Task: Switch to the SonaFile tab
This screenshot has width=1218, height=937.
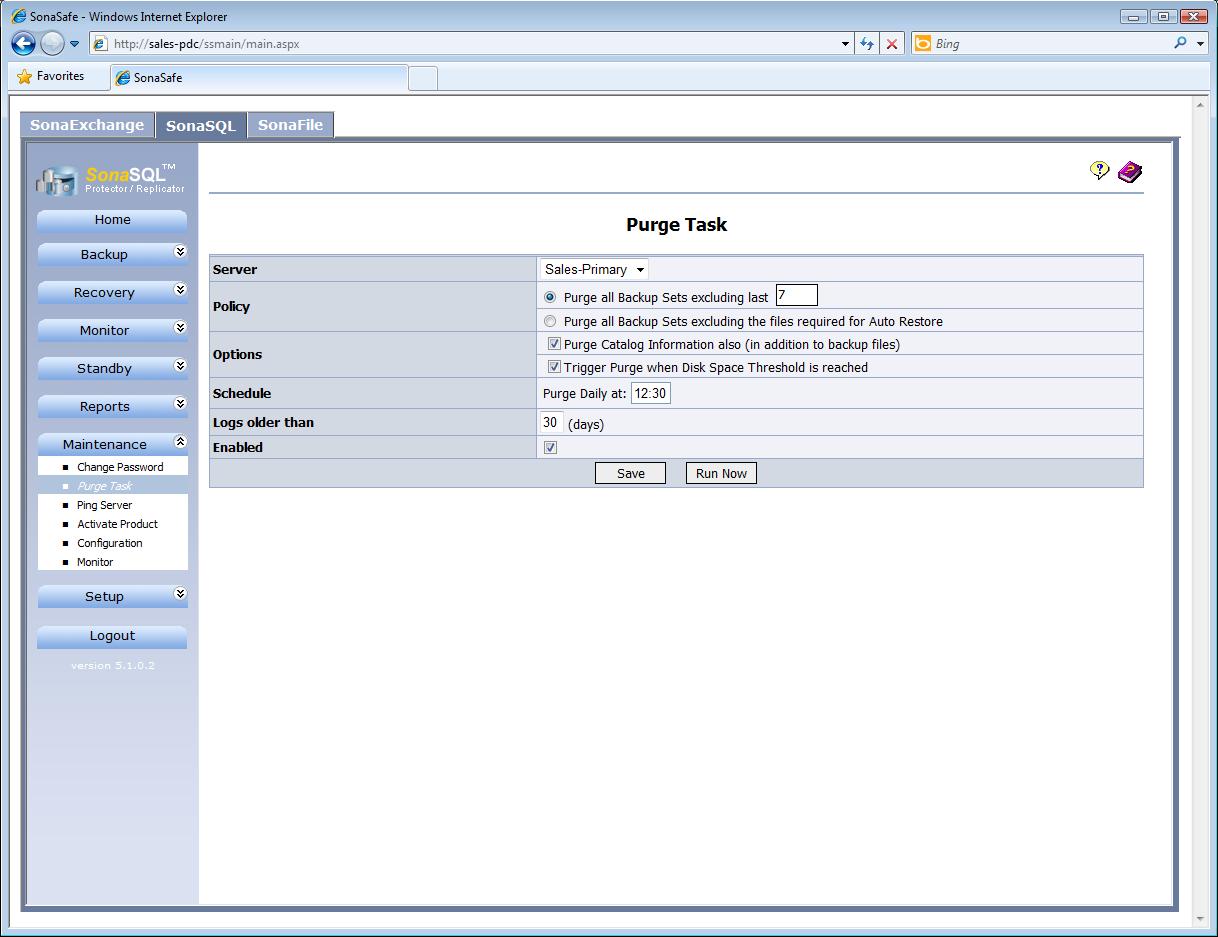Action: click(290, 125)
